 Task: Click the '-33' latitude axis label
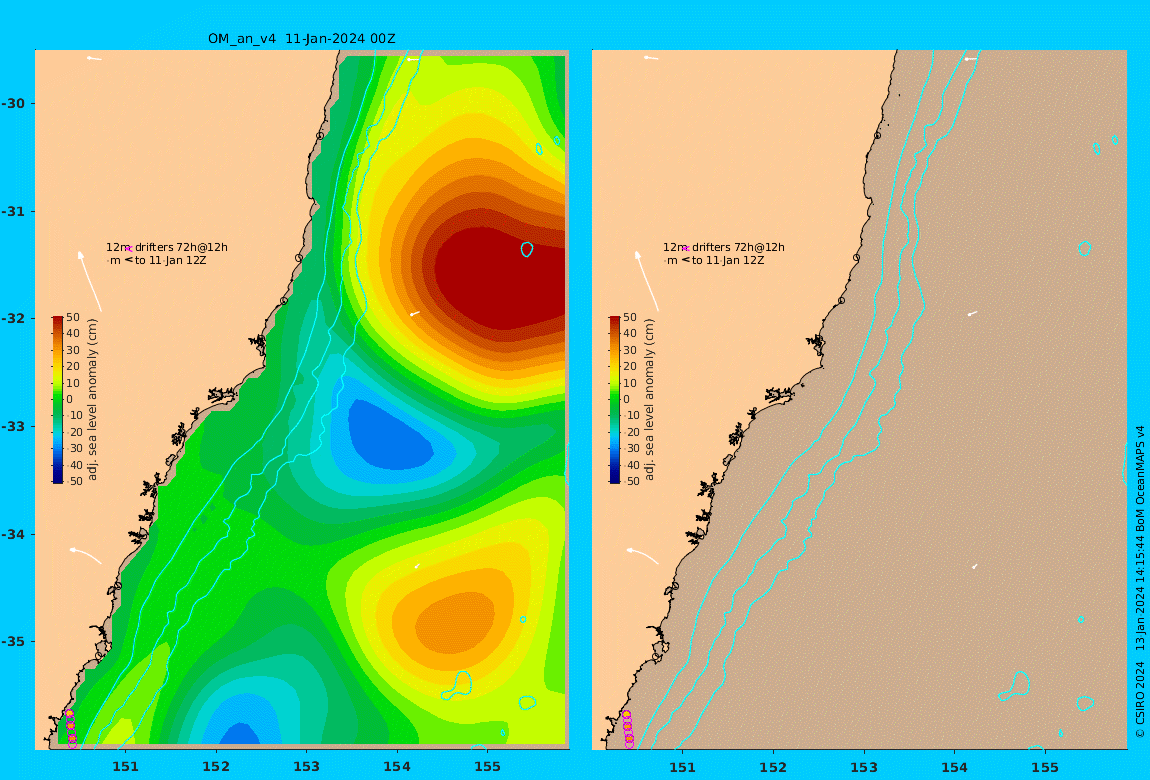[x=13, y=426]
